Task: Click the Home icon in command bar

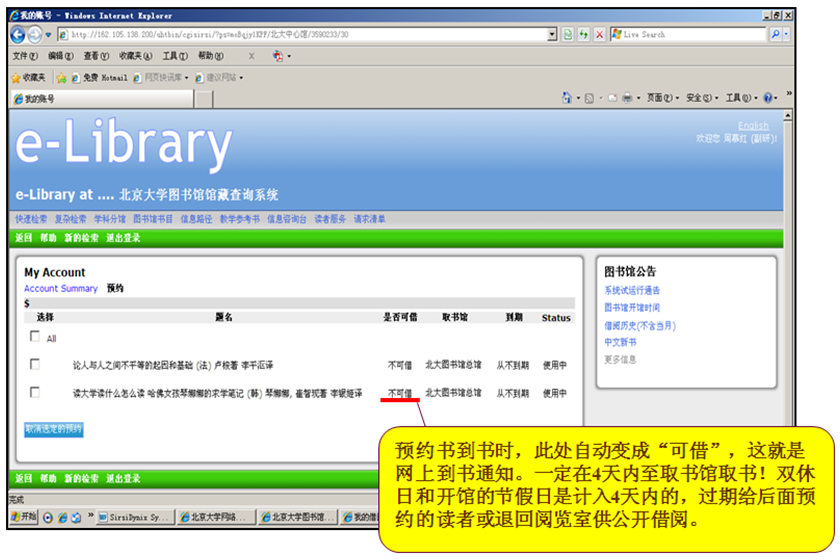Action: coord(567,98)
